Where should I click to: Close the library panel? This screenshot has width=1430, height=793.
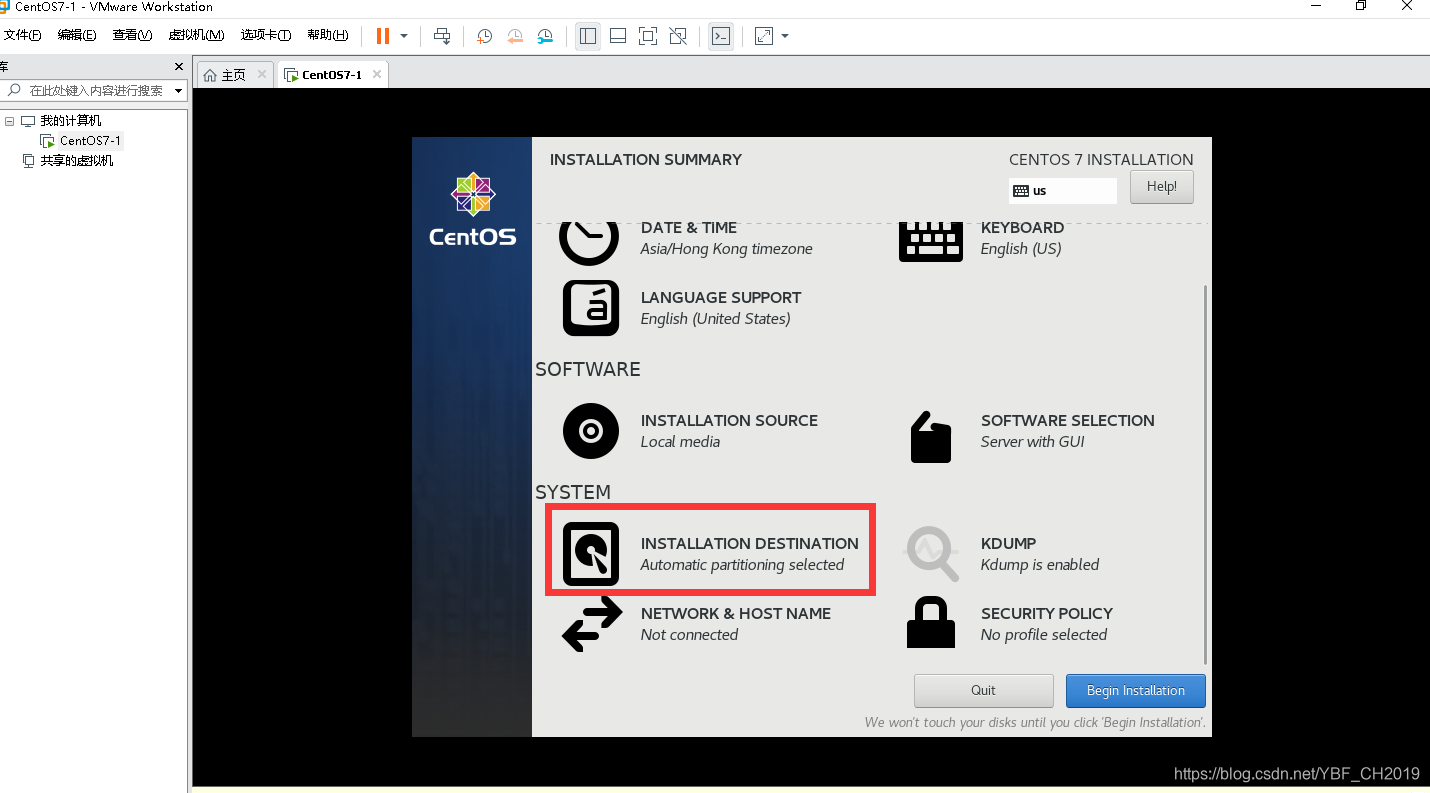tap(179, 67)
